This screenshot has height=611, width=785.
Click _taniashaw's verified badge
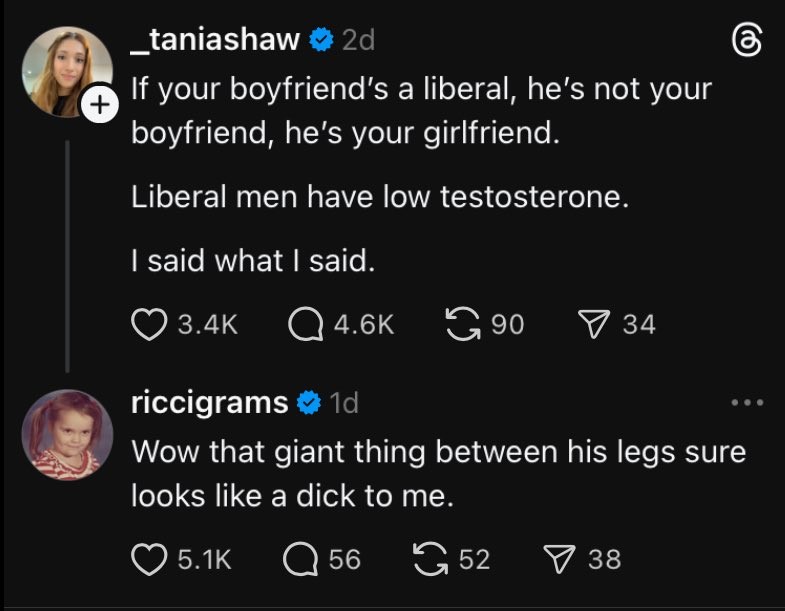tap(320, 40)
